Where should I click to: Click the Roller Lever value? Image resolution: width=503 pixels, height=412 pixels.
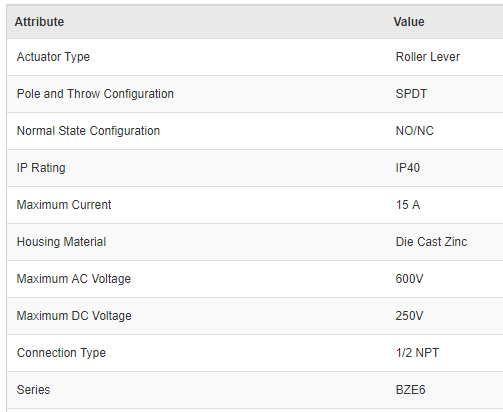pos(427,57)
